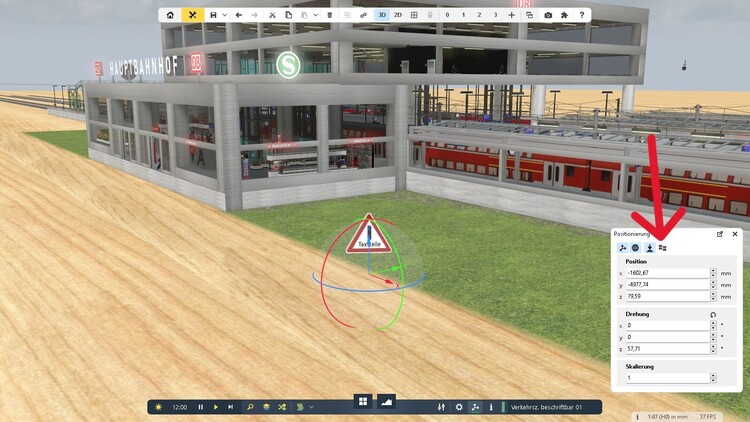Go to the home screen icon
Image resolution: width=750 pixels, height=422 pixels.
click(170, 15)
